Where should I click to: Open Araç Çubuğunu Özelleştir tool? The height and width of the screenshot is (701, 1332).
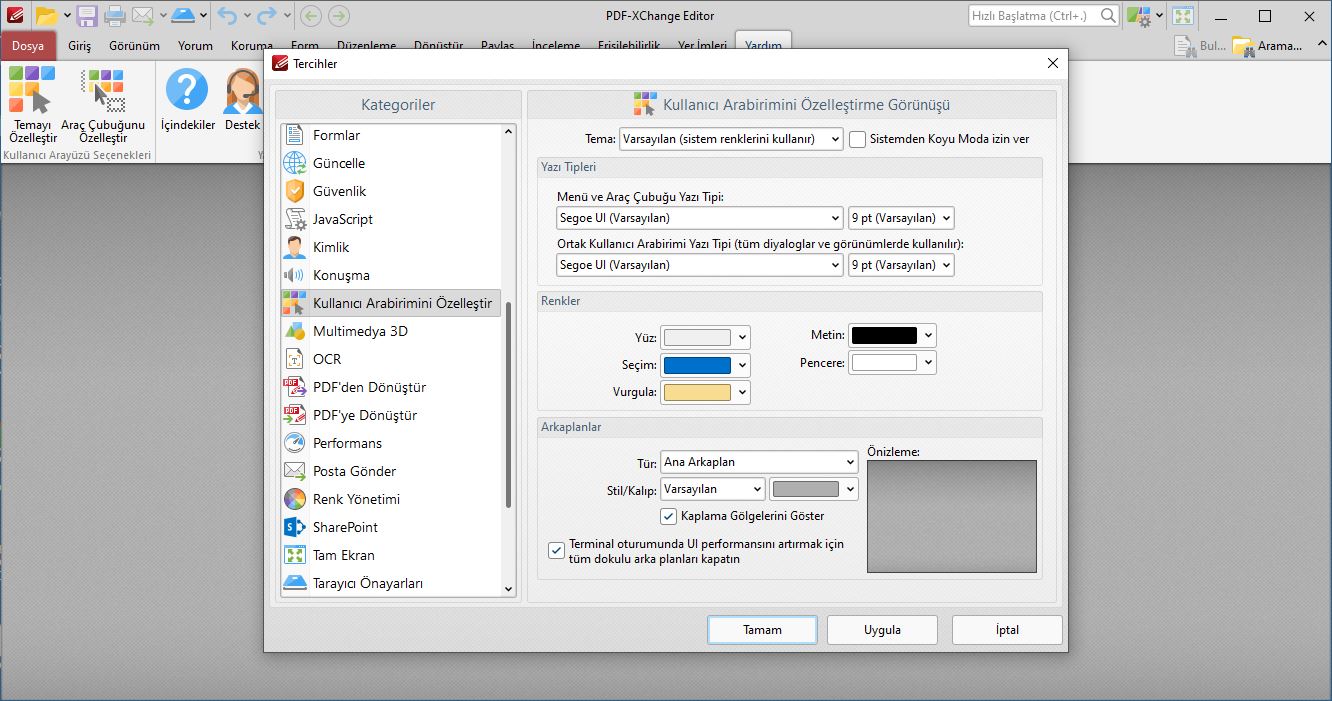pos(103,104)
